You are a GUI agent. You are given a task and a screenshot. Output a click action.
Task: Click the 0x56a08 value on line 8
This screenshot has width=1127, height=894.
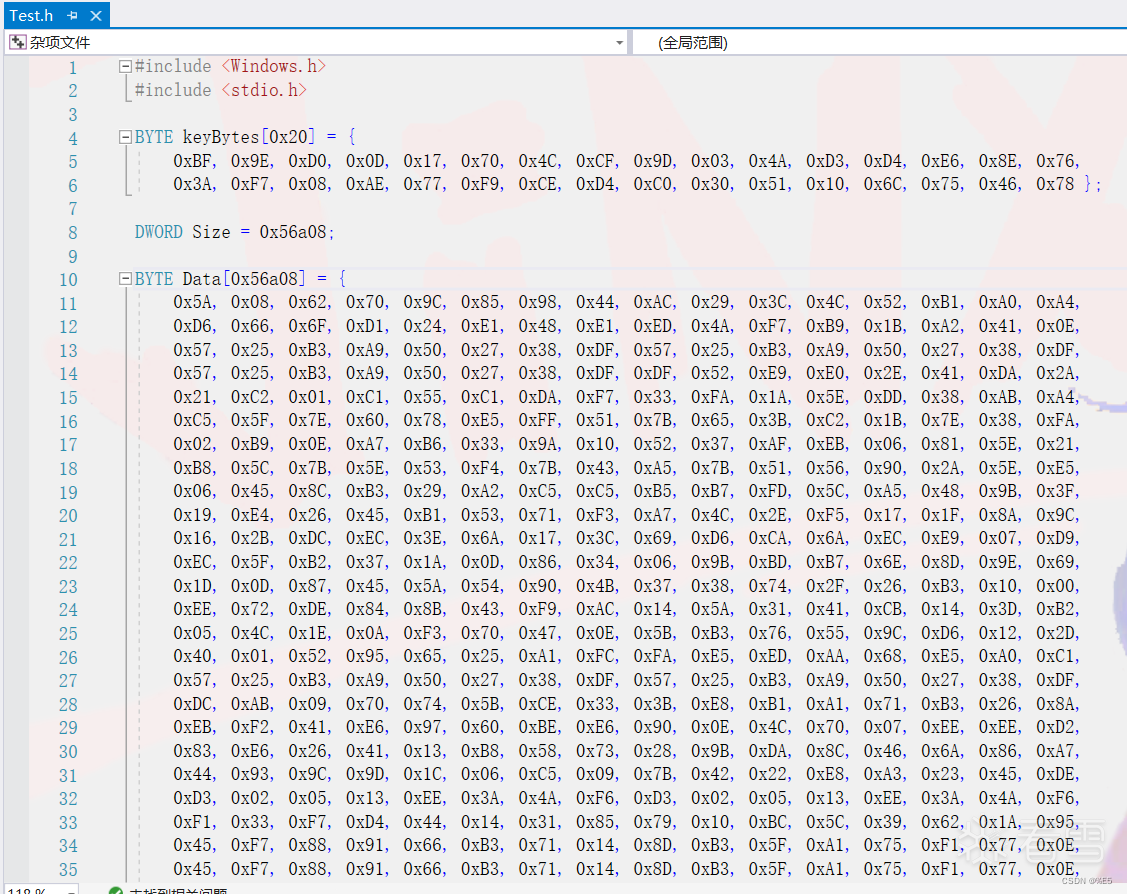pos(293,232)
